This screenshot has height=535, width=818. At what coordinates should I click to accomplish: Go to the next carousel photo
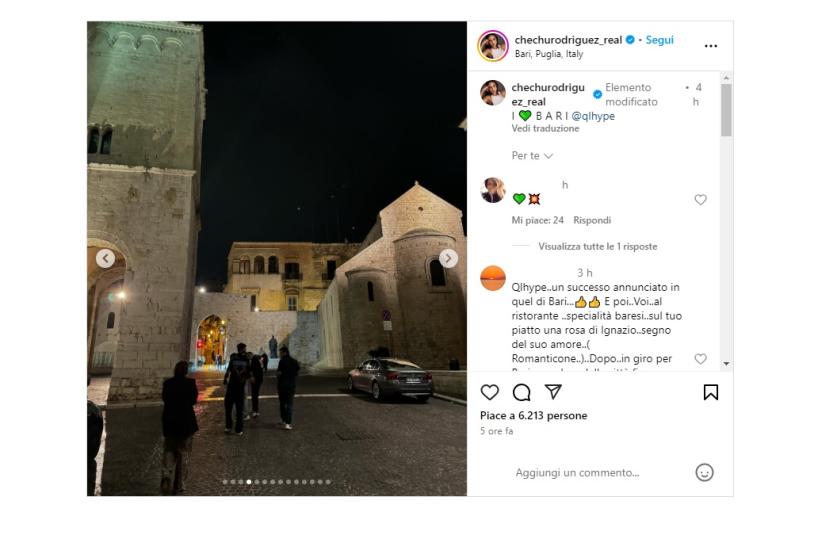point(448,258)
